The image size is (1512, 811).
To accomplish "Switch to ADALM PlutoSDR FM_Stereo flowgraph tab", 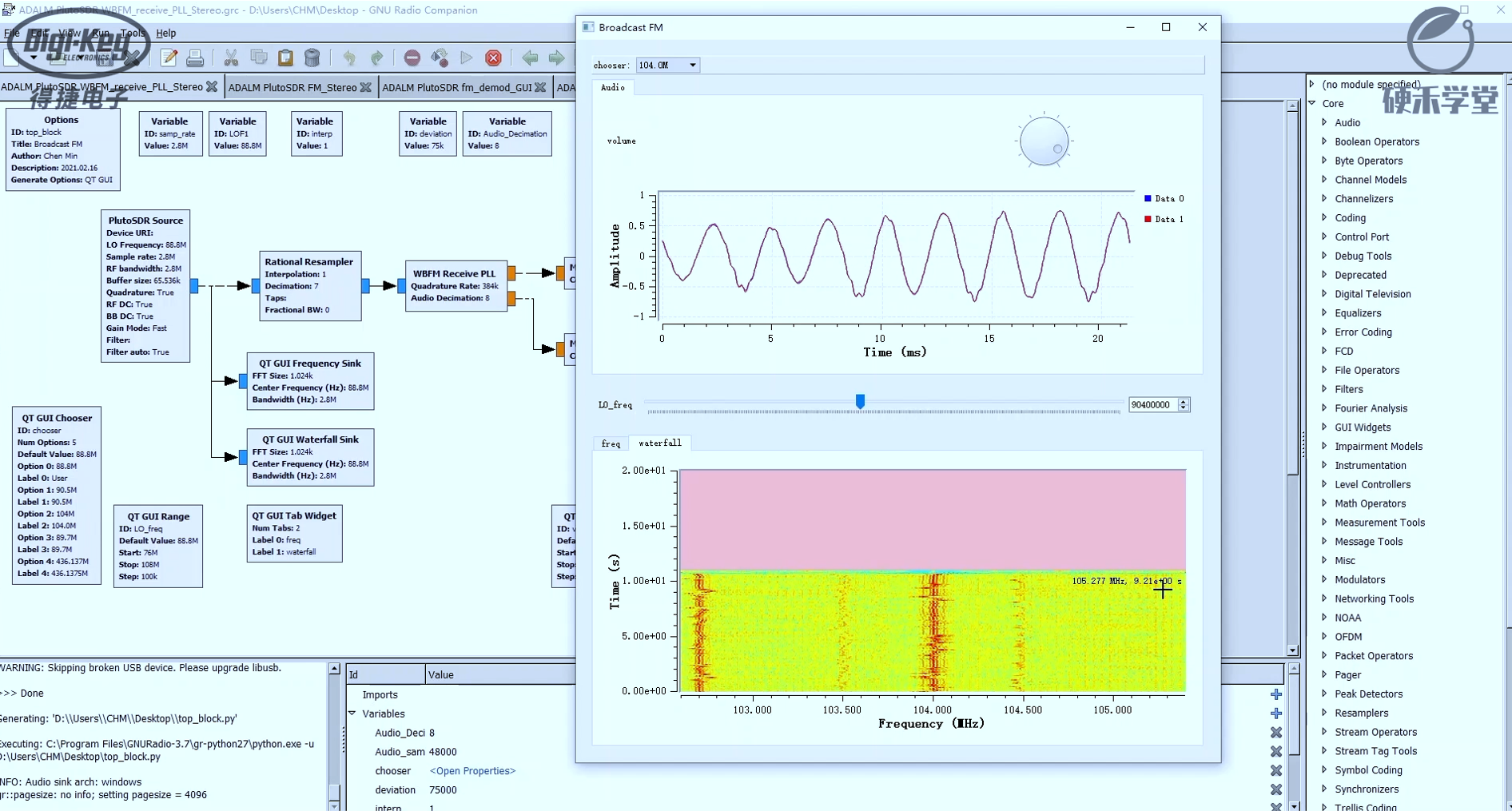I will [x=292, y=87].
